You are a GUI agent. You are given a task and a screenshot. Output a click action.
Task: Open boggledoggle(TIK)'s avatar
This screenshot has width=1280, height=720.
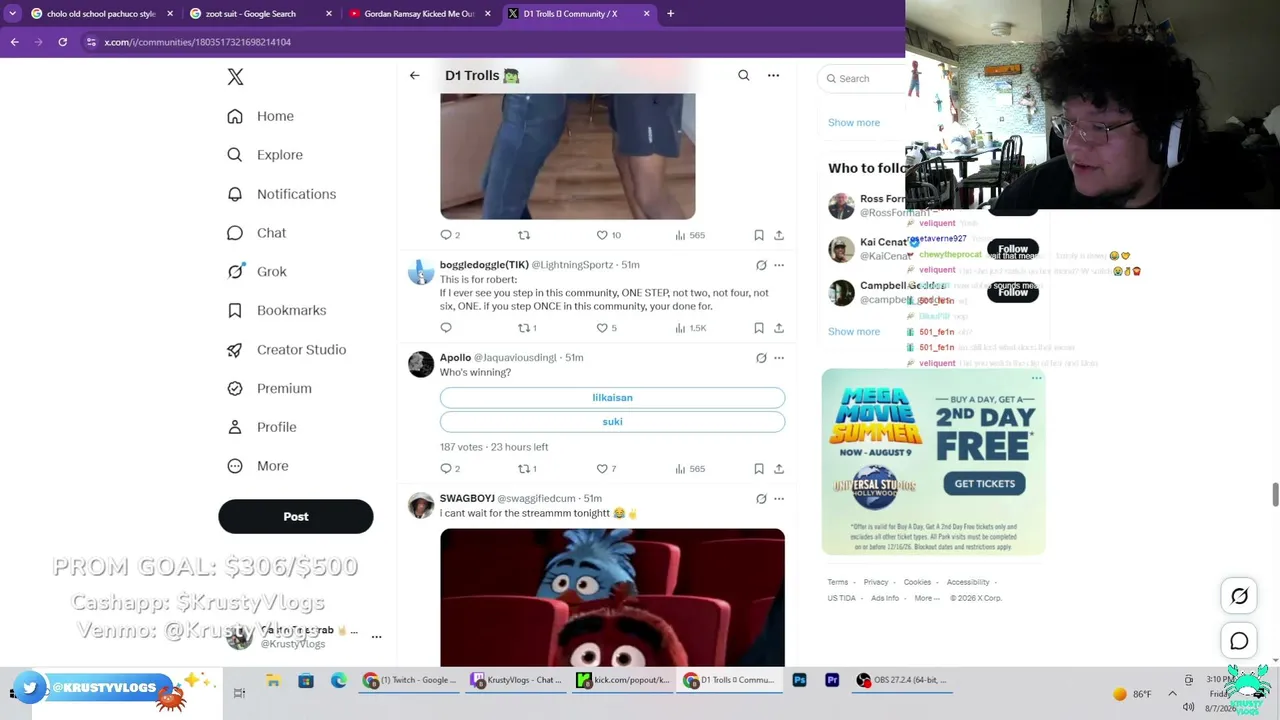click(x=421, y=272)
